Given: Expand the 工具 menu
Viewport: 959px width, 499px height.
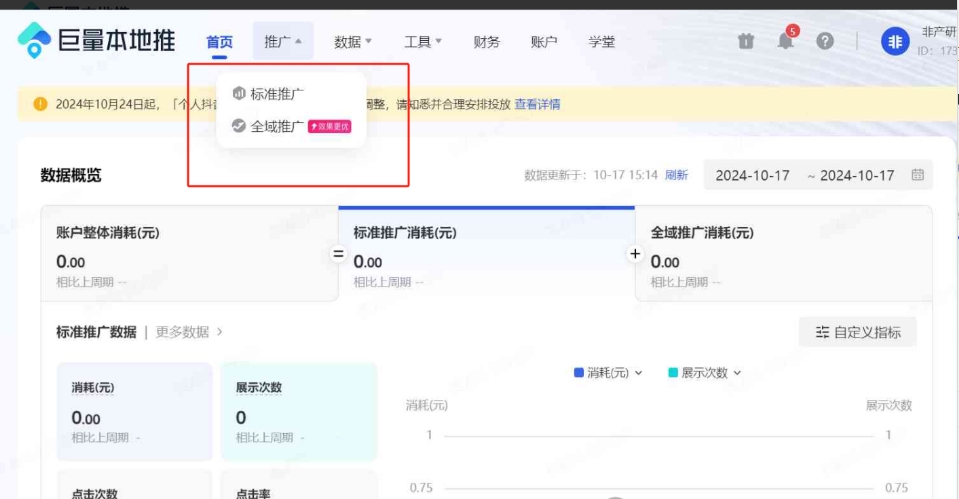Looking at the screenshot, I should coord(423,42).
